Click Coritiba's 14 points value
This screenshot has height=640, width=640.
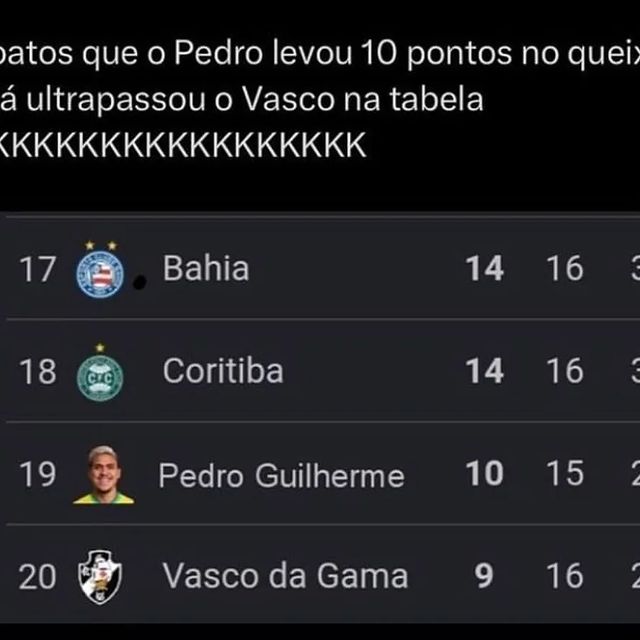pos(484,371)
